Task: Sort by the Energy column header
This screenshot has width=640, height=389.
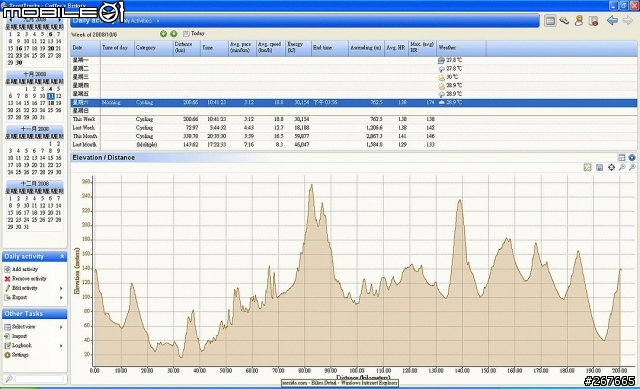Action: (298, 48)
